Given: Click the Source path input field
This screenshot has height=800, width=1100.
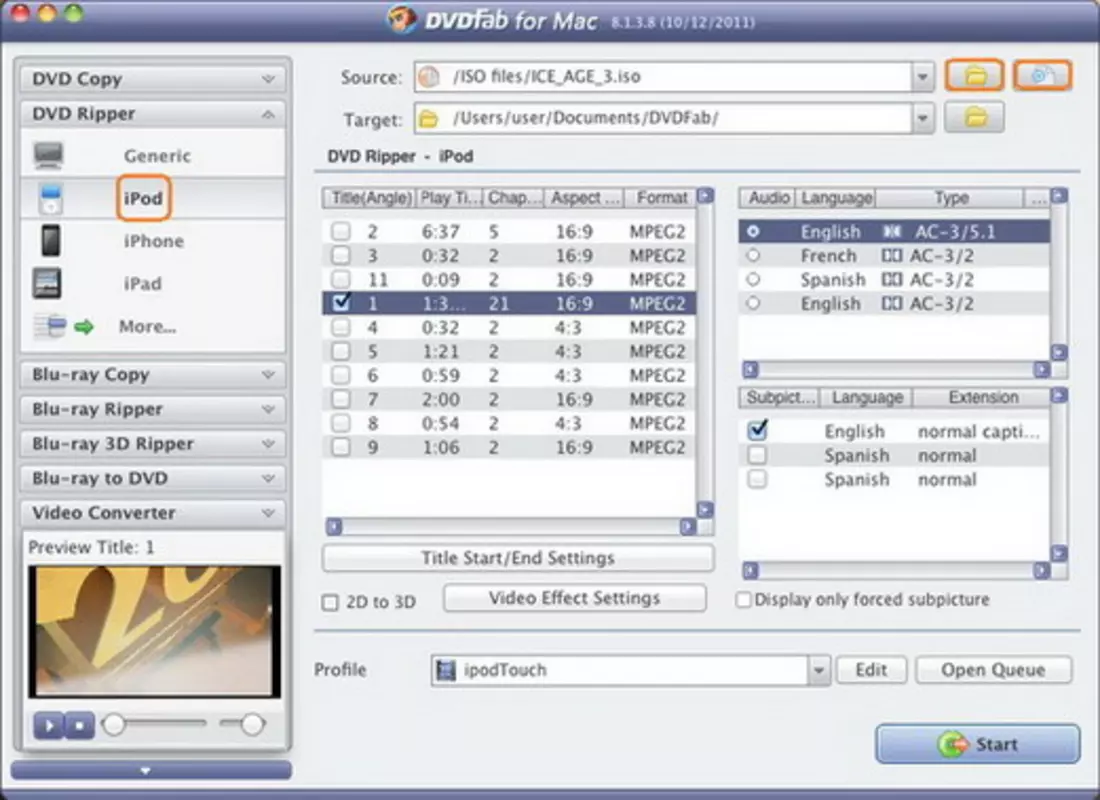Looking at the screenshot, I should pos(663,76).
